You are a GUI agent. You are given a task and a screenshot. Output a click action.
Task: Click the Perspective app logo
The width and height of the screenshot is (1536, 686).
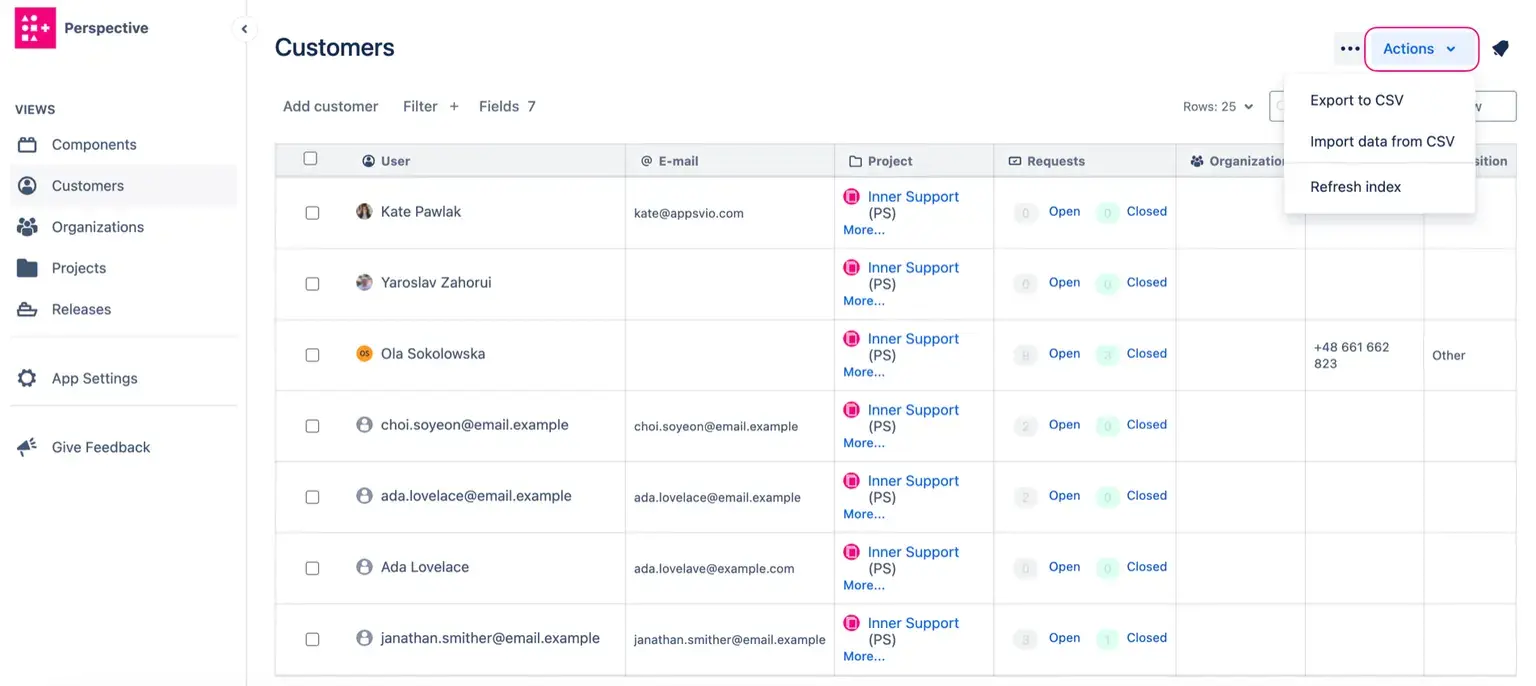coord(35,28)
